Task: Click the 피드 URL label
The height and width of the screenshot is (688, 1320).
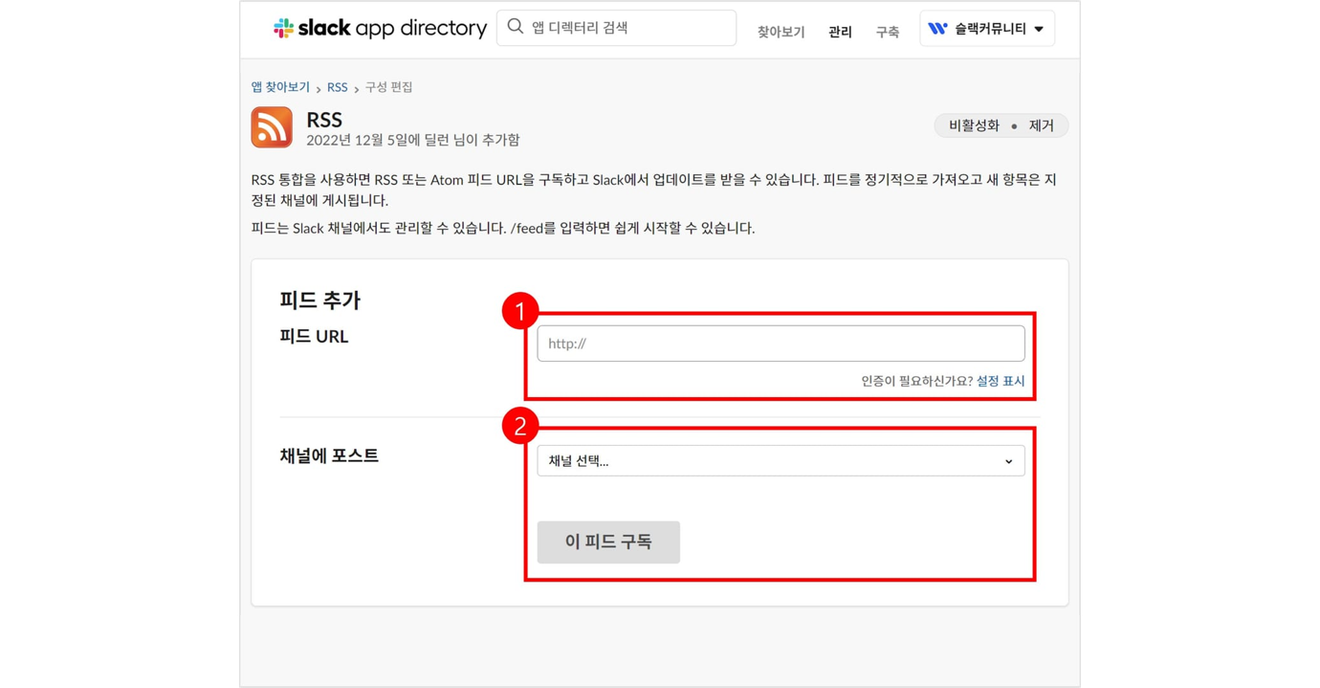Action: [x=314, y=336]
